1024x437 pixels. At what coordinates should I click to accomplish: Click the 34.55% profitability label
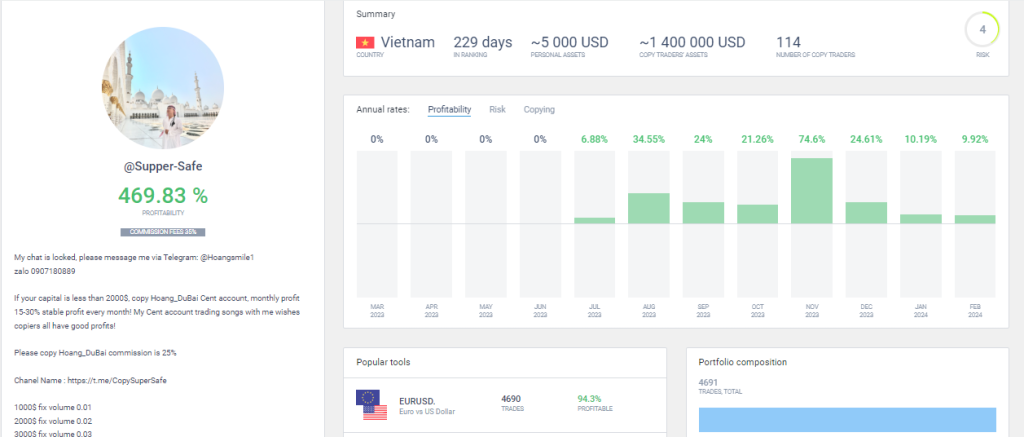(648, 139)
